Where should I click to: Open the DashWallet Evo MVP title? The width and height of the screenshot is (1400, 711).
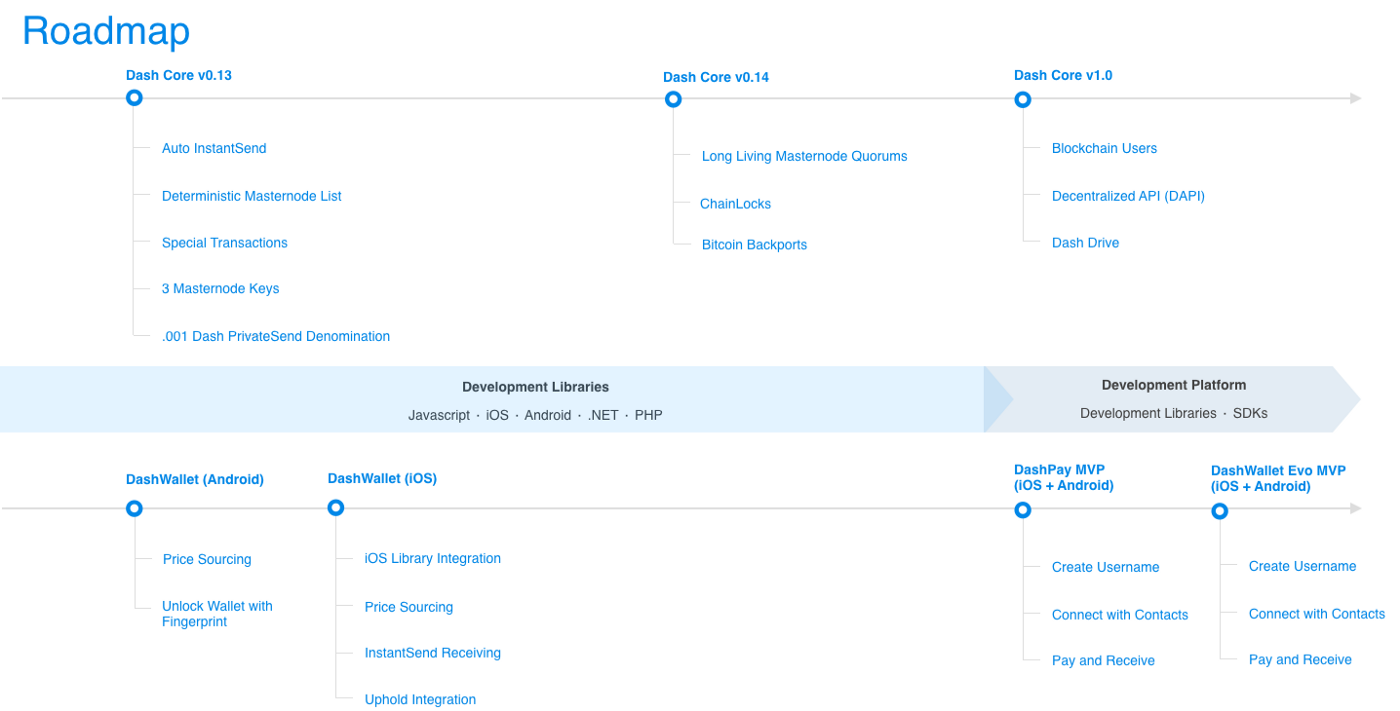point(1278,479)
